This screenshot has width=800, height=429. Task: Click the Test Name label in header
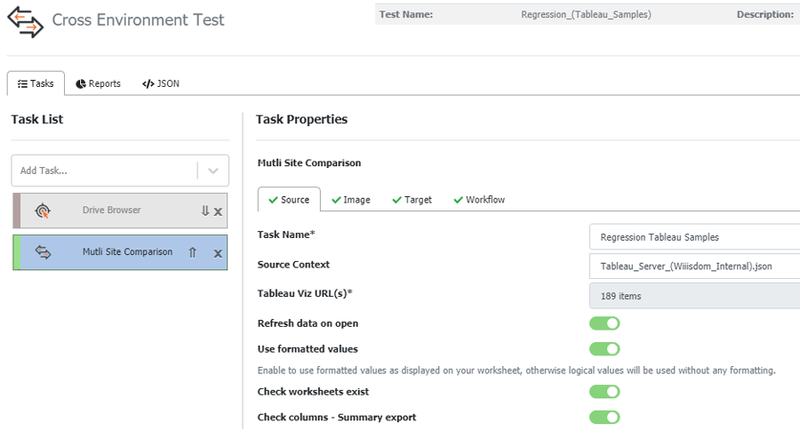406,15
